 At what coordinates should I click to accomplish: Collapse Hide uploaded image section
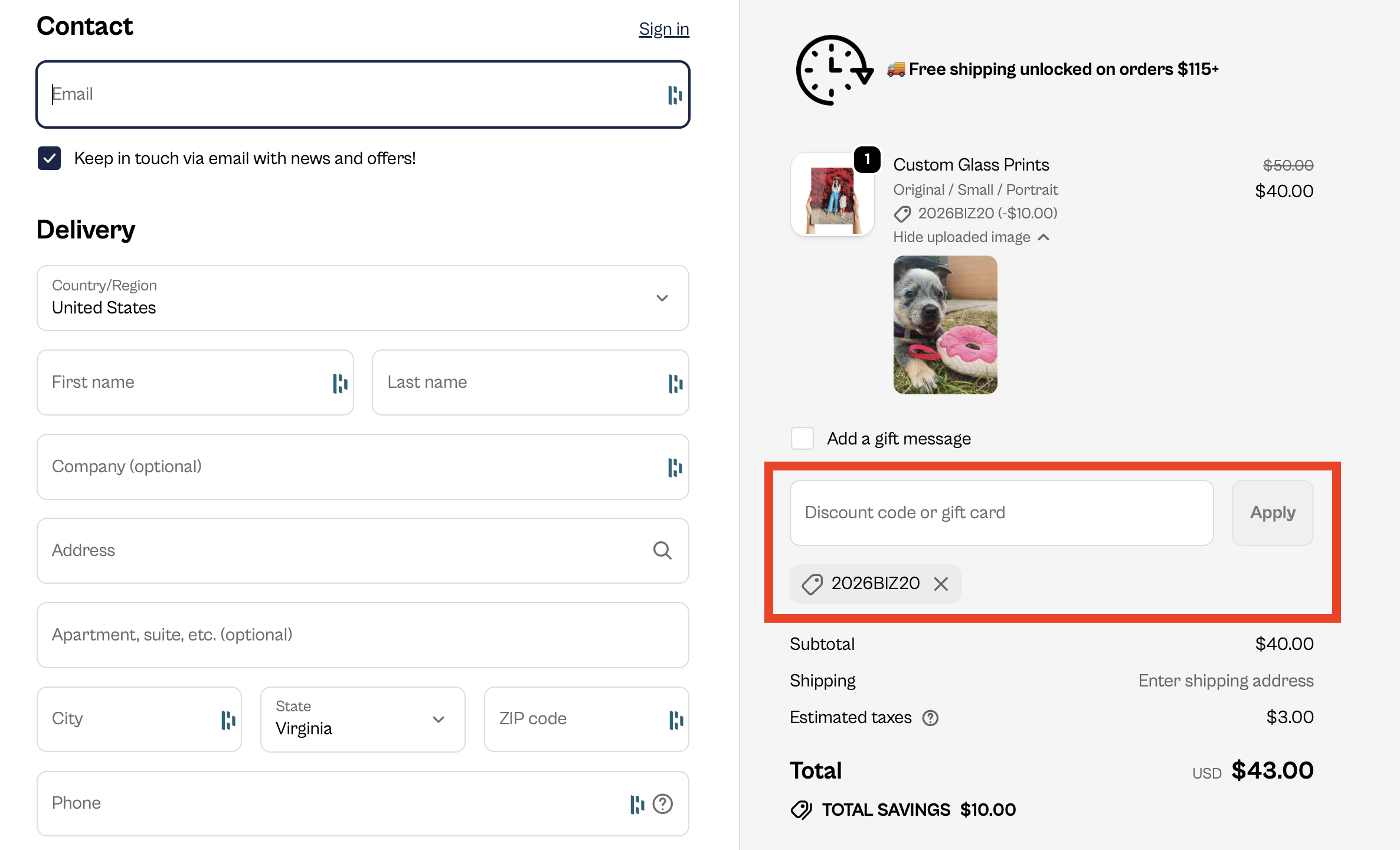pyautogui.click(x=971, y=237)
